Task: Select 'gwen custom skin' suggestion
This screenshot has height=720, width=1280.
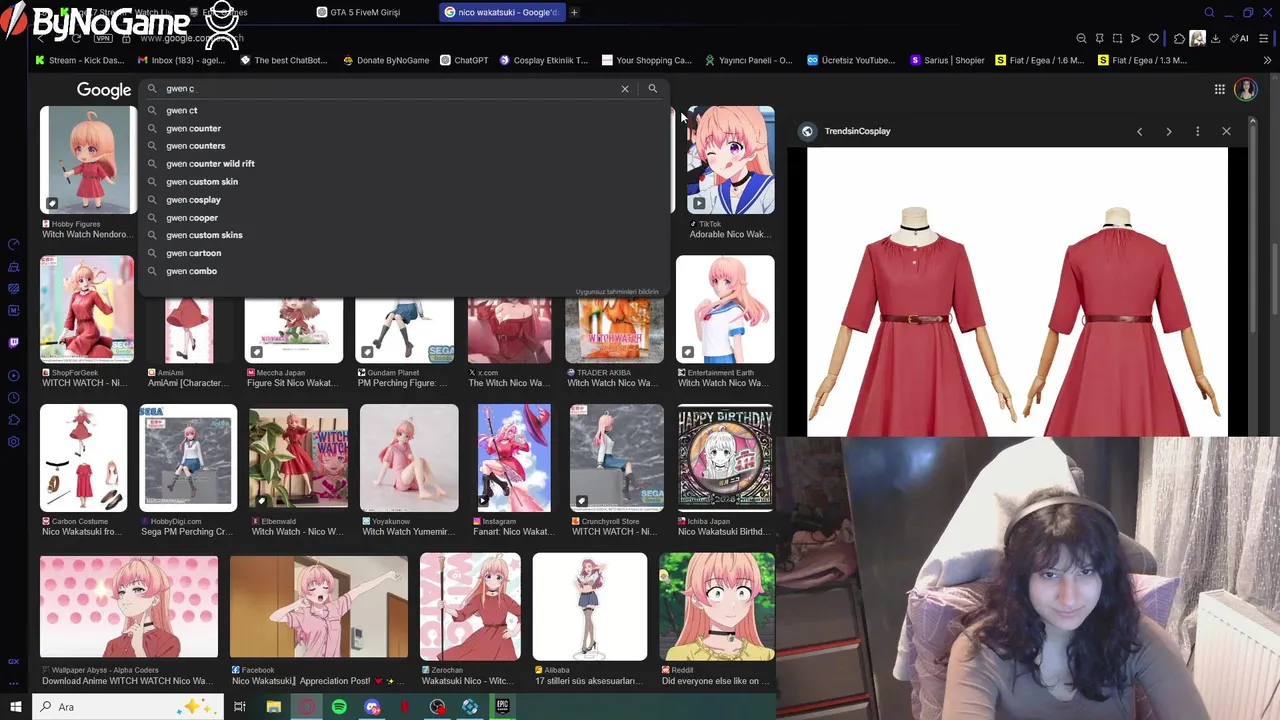Action: tap(403, 182)
